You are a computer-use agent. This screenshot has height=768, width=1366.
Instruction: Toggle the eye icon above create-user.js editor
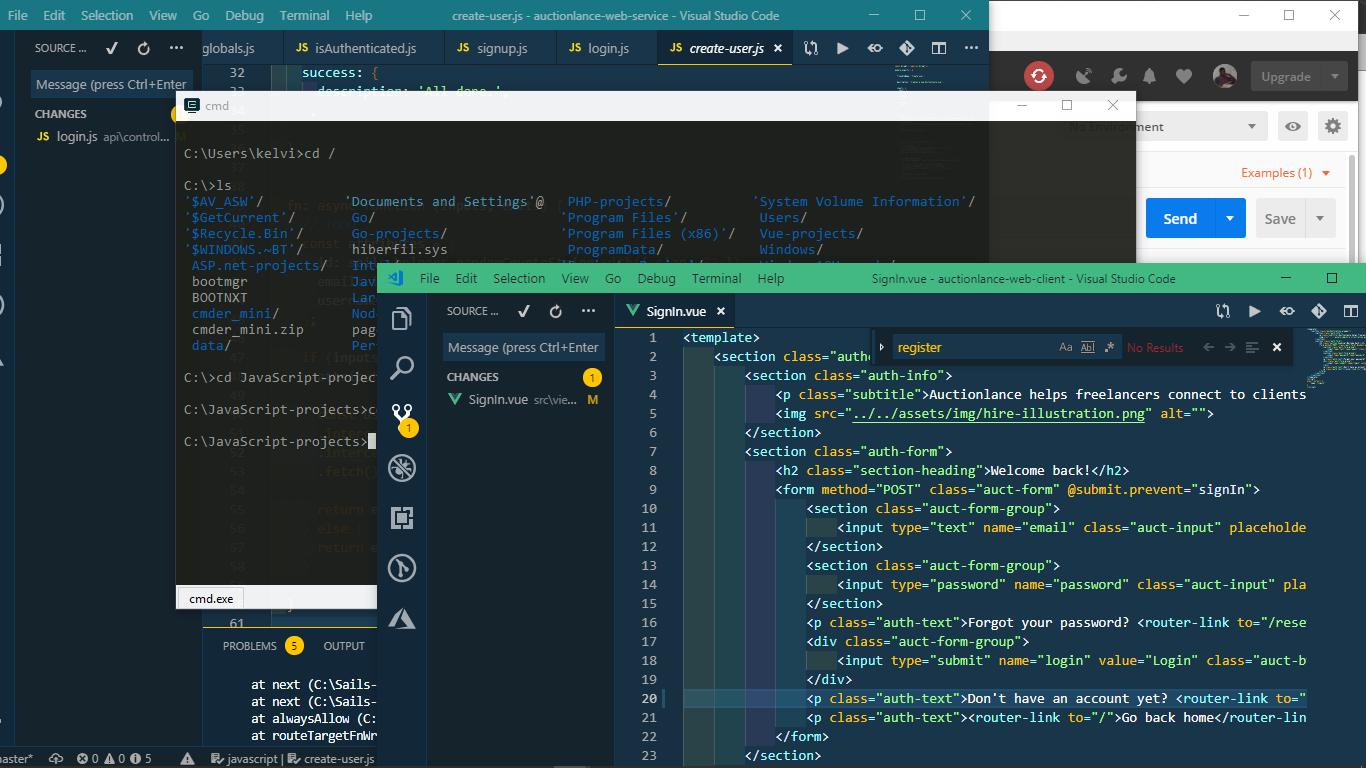pyautogui.click(x=875, y=48)
